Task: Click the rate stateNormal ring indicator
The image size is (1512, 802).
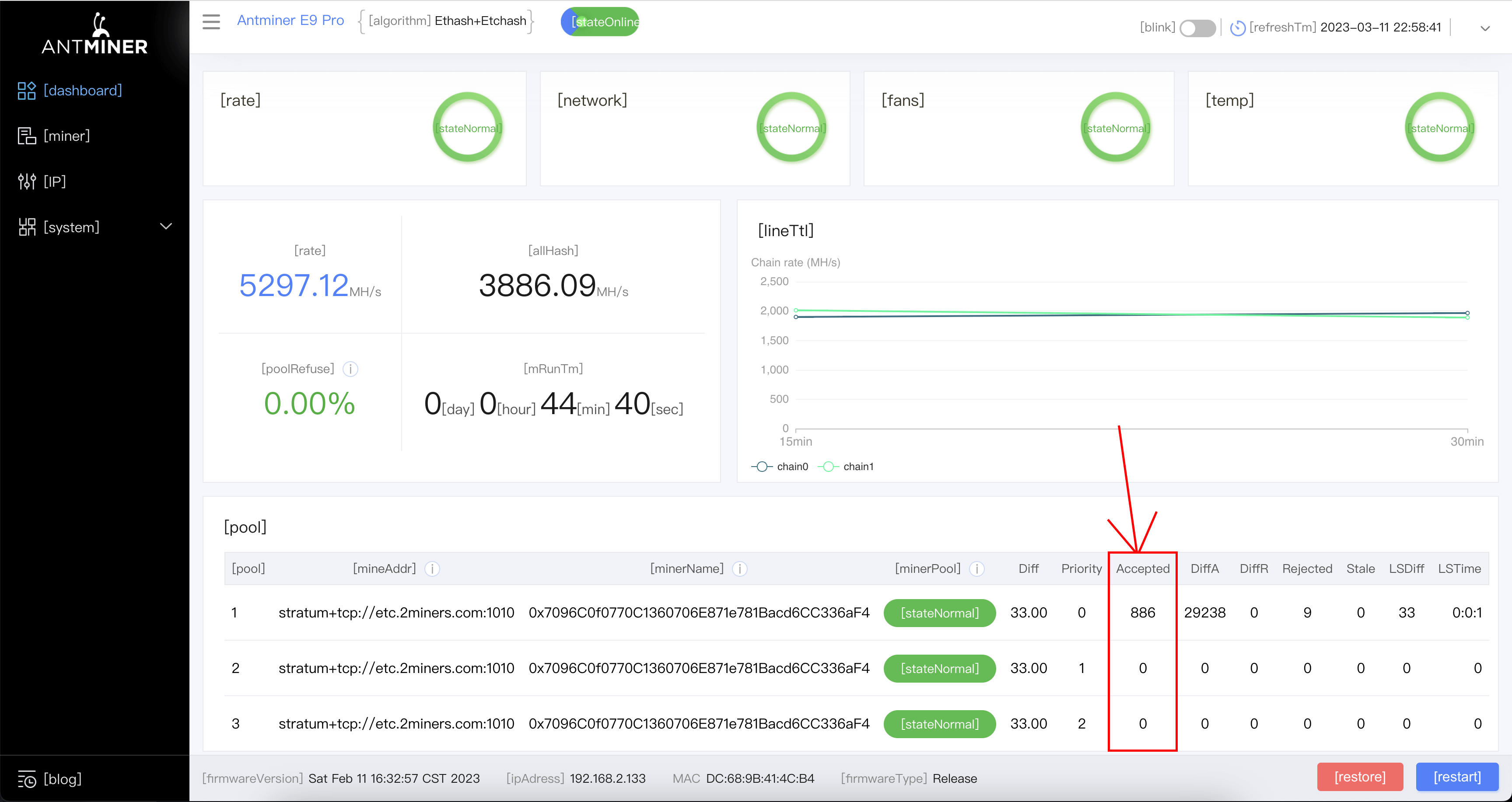Action: click(467, 128)
